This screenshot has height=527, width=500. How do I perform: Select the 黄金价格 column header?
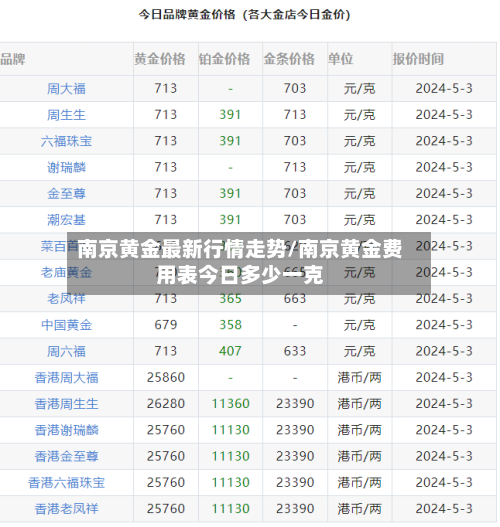[160, 59]
